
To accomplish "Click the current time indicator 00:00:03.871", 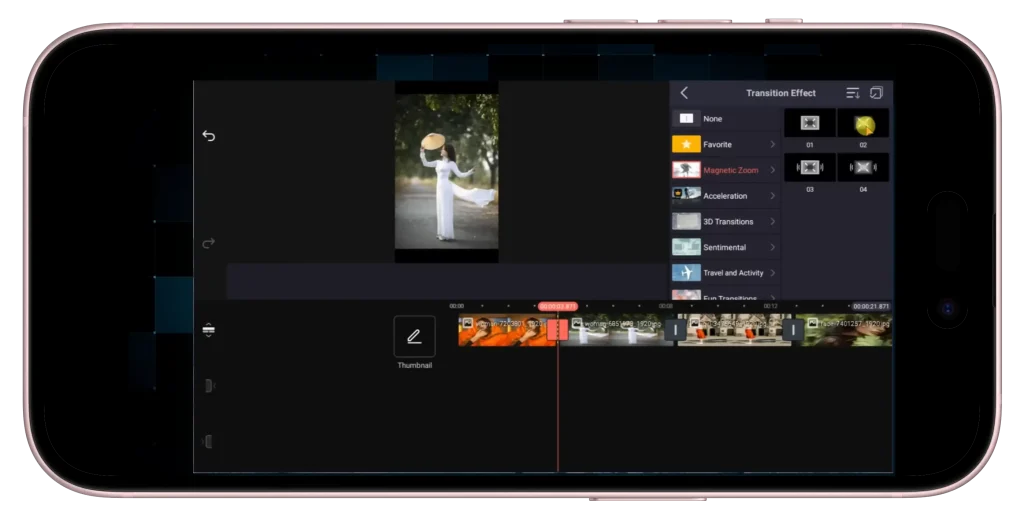I will (558, 306).
